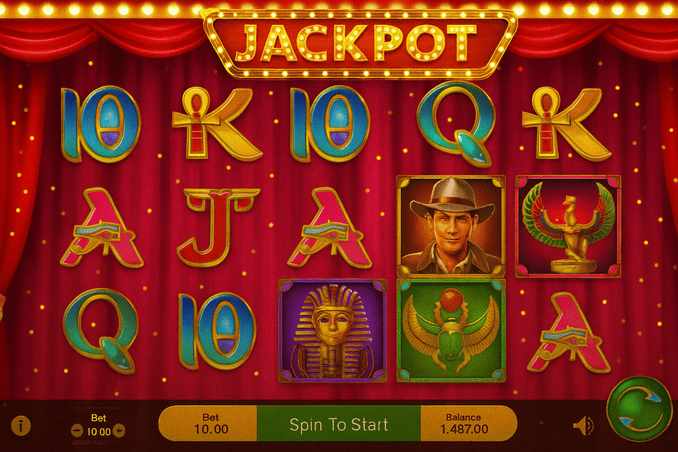Select the winged Isis statue symbol

click(x=568, y=226)
